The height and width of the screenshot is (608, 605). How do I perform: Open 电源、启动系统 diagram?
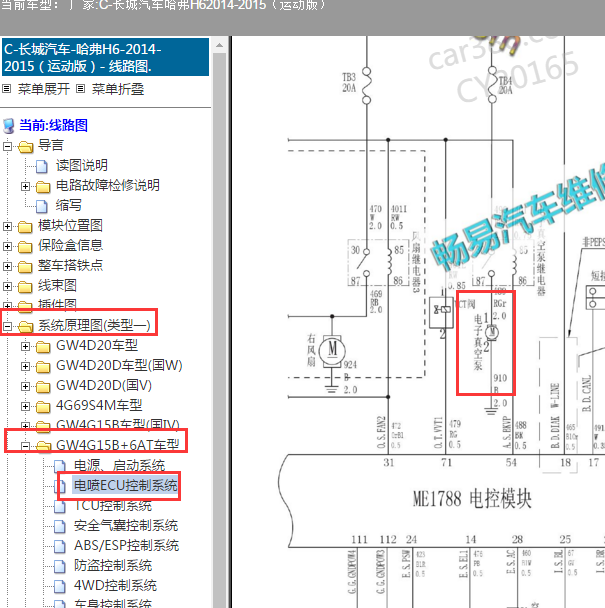pyautogui.click(x=119, y=466)
